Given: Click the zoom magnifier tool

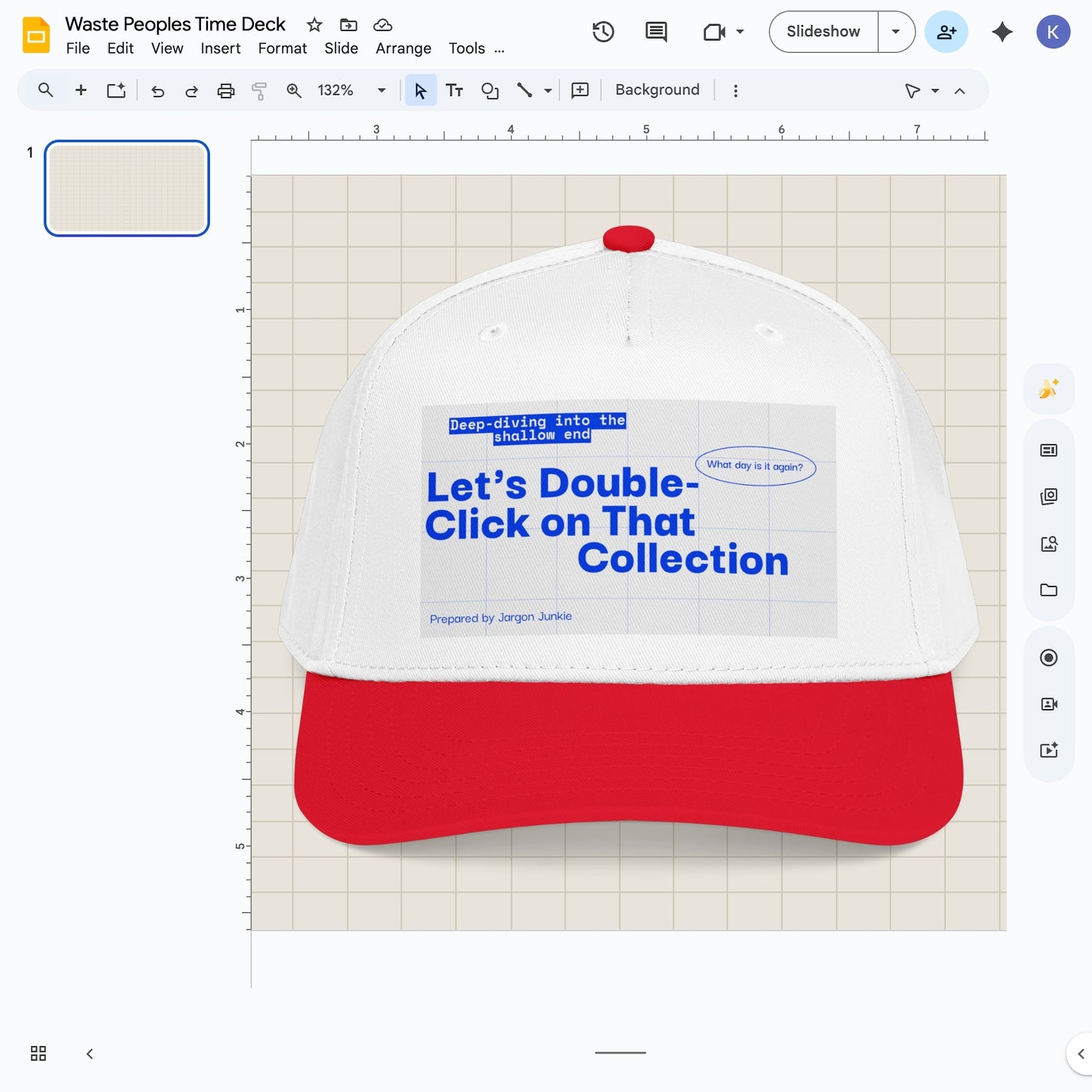Looking at the screenshot, I should [x=294, y=91].
